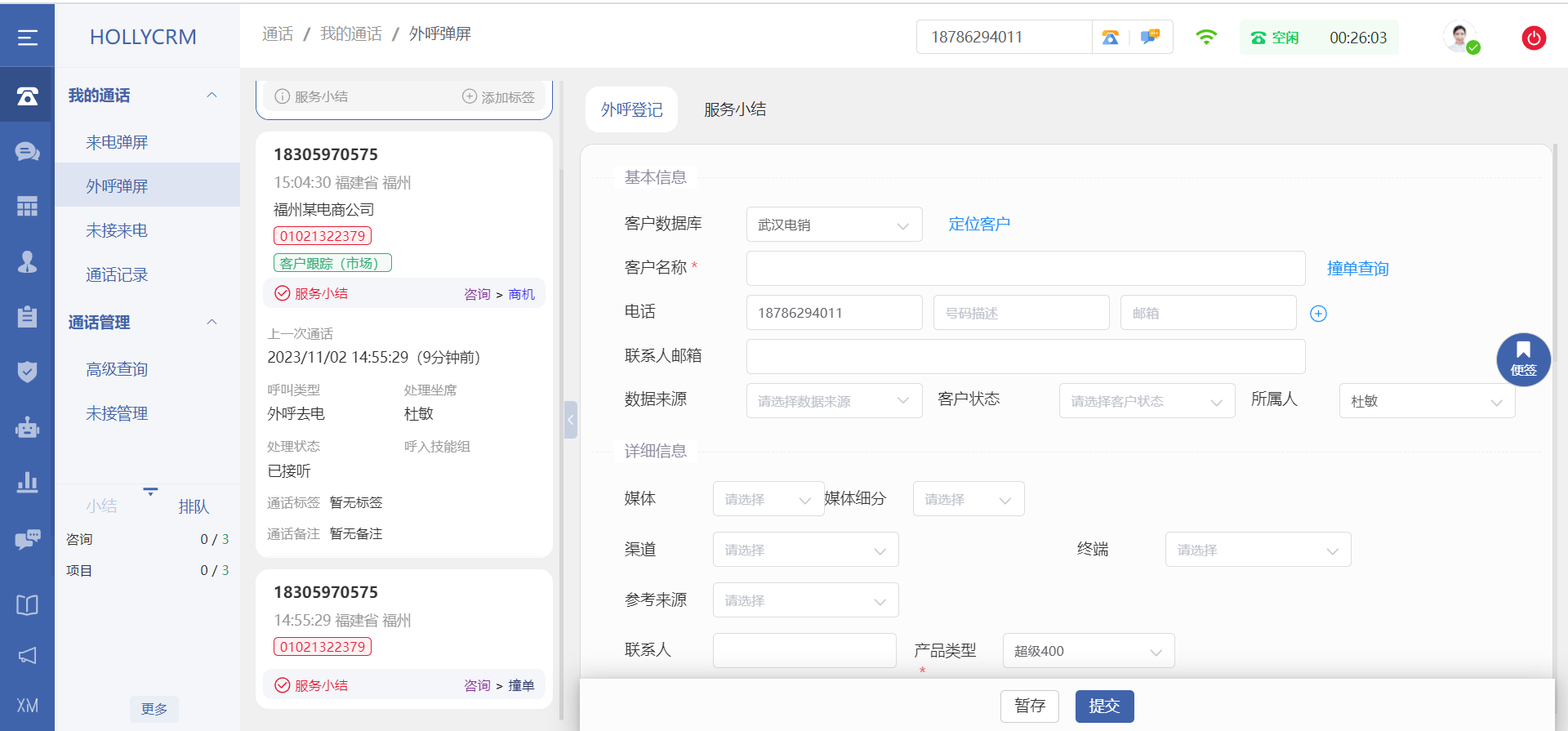Open the robot sidebar icon
The width and height of the screenshot is (1568, 731).
coord(27,427)
